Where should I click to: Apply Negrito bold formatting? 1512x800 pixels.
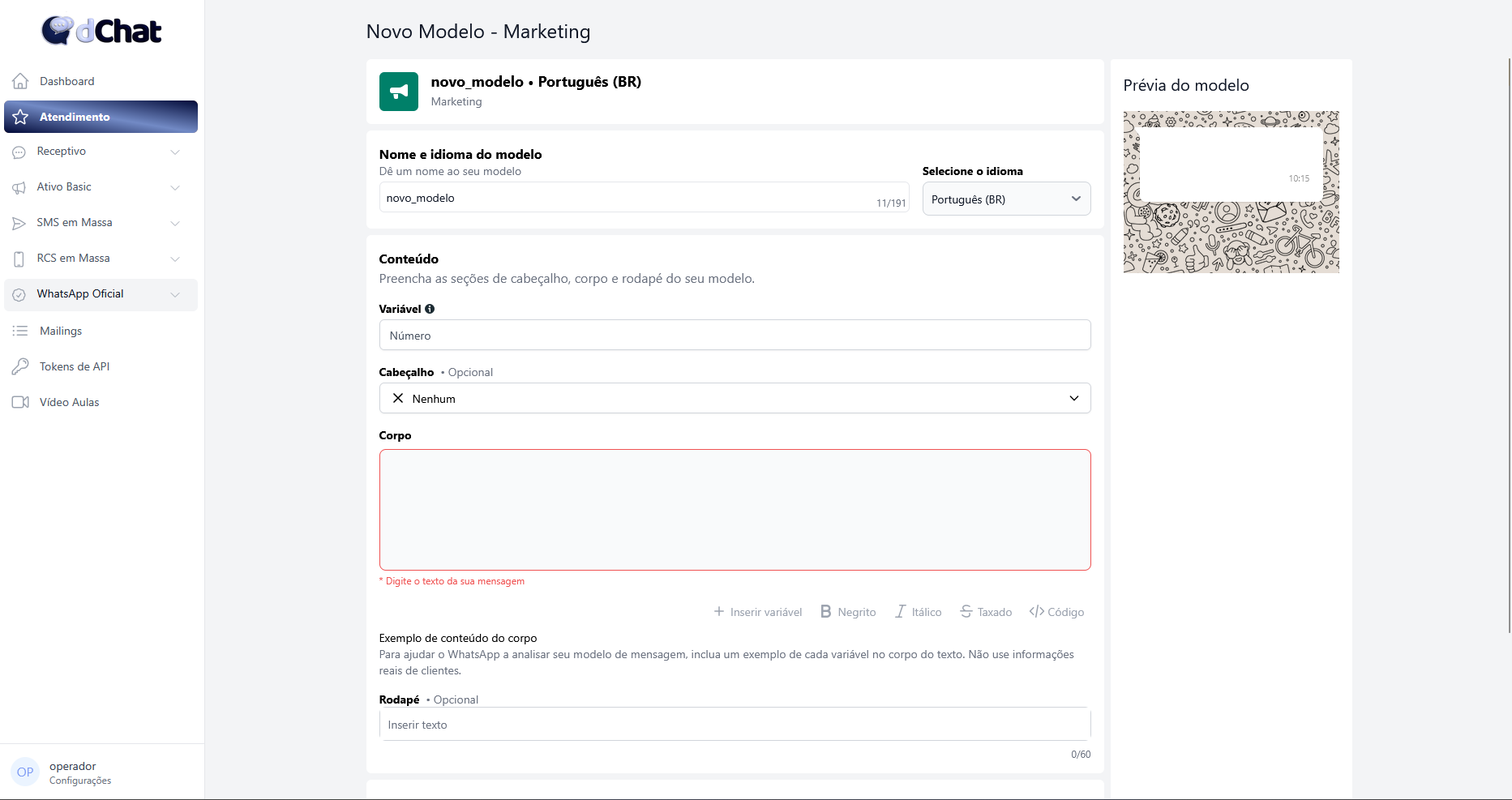click(x=848, y=612)
